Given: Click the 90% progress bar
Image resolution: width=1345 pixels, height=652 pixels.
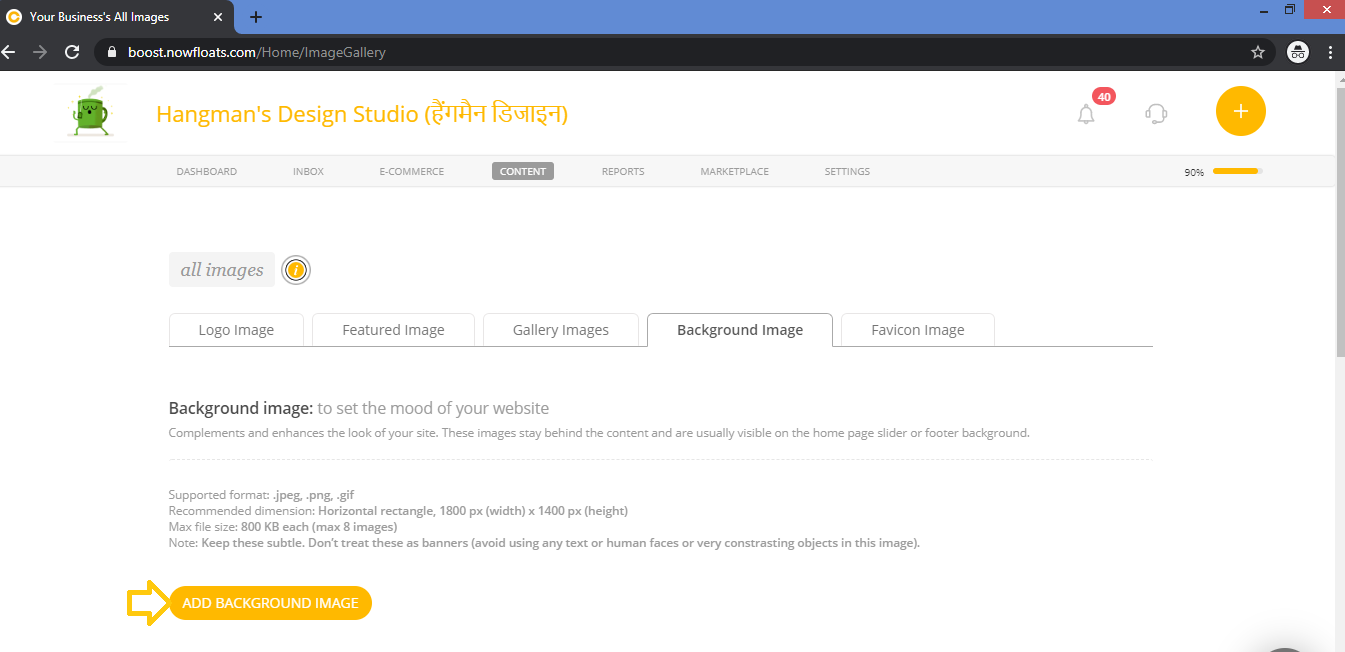Looking at the screenshot, I should [x=1236, y=171].
